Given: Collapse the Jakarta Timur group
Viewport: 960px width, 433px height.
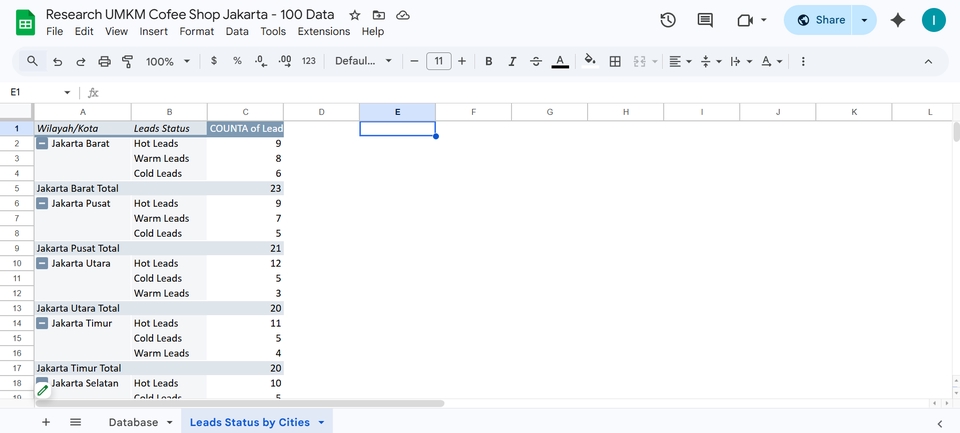Looking at the screenshot, I should [x=42, y=324].
